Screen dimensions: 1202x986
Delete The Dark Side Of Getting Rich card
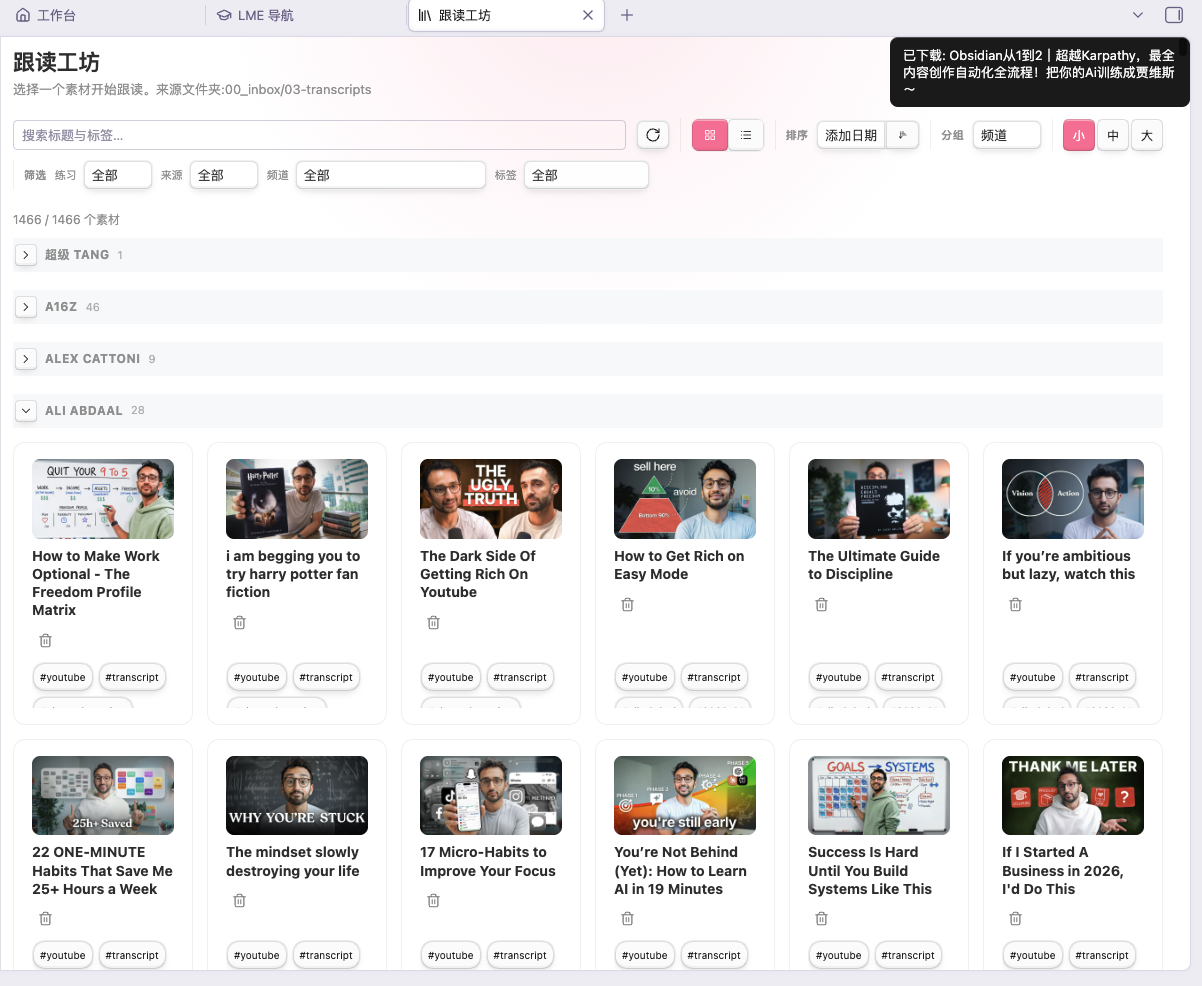(x=433, y=623)
